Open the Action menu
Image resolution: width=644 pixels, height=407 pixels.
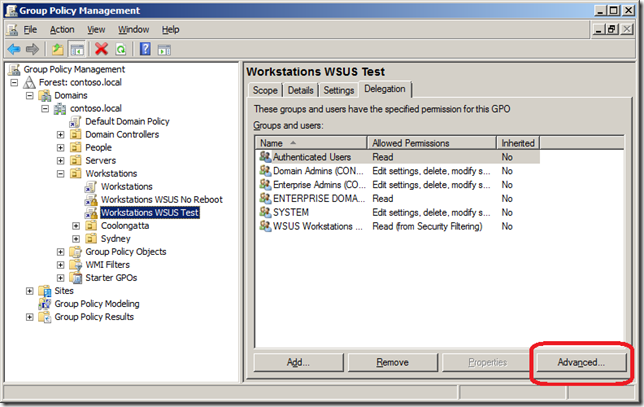coord(62,30)
